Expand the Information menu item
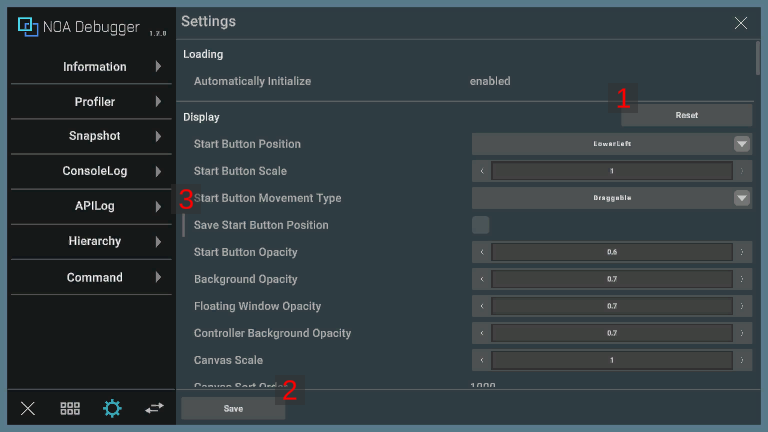Screen dimensions: 768x432 (x=95, y=67)
